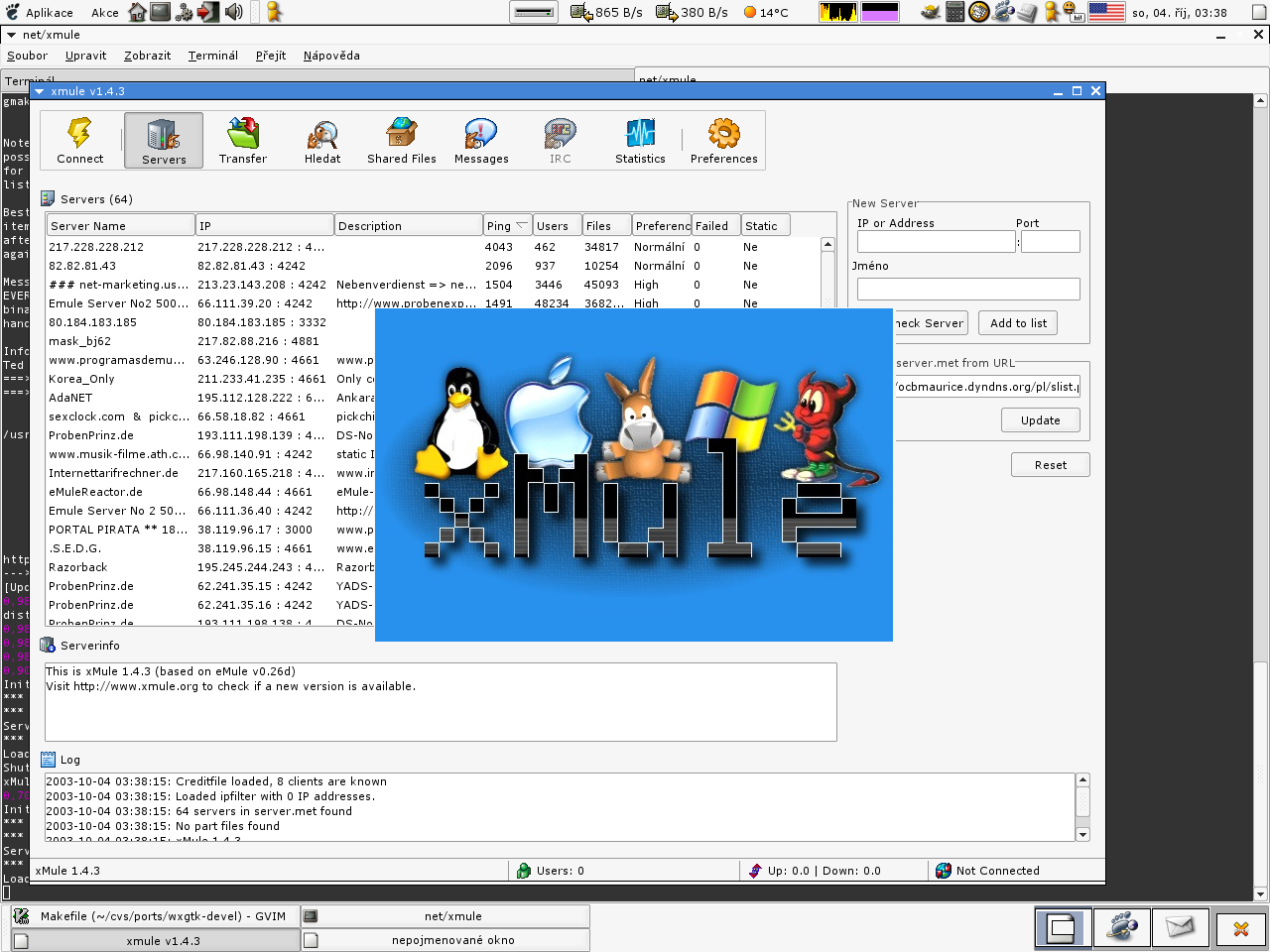Click the GNOME foot icon in bottom panel
Image resolution: width=1270 pixels, height=952 pixels.
[x=1122, y=928]
